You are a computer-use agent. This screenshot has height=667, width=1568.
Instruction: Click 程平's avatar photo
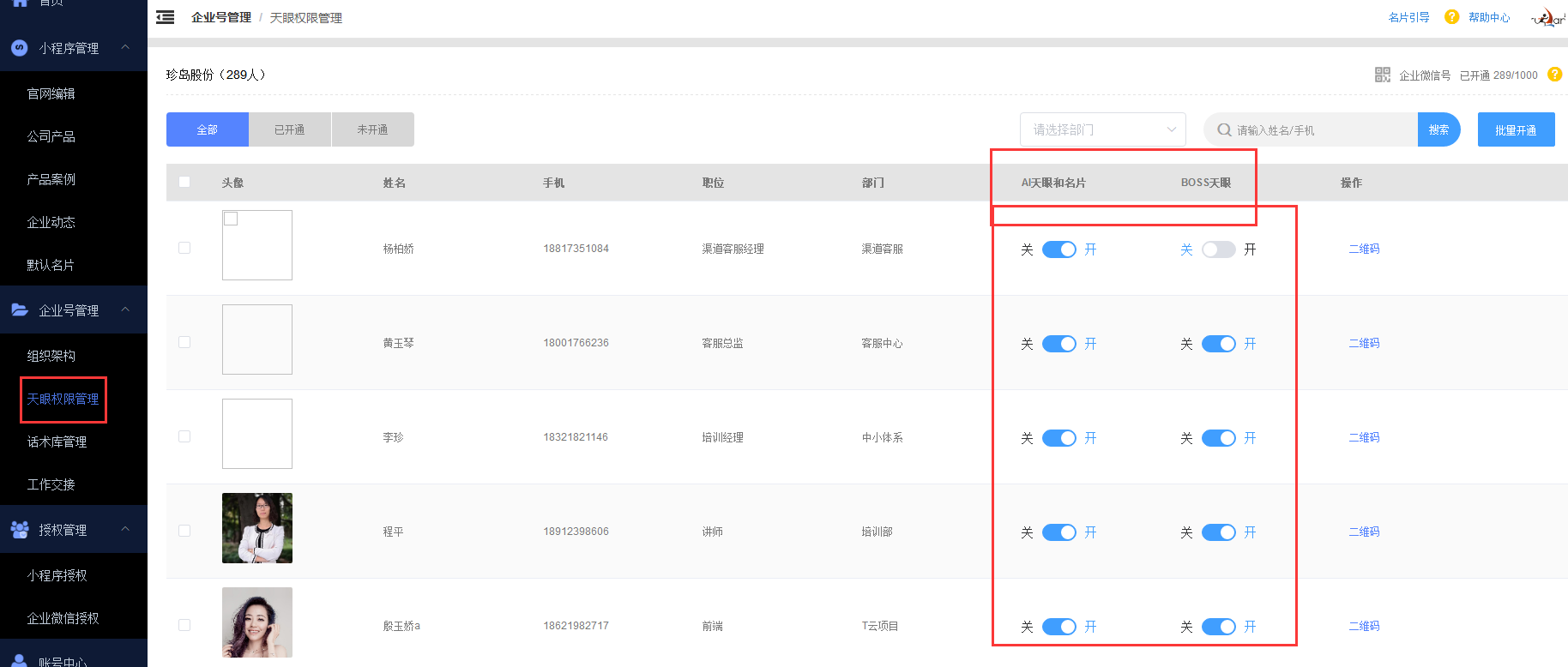257,528
